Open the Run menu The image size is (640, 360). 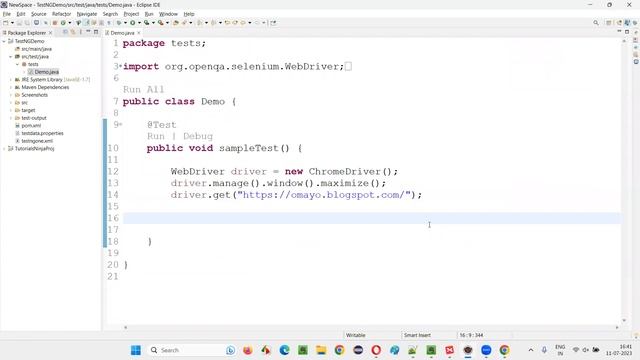click(x=149, y=14)
